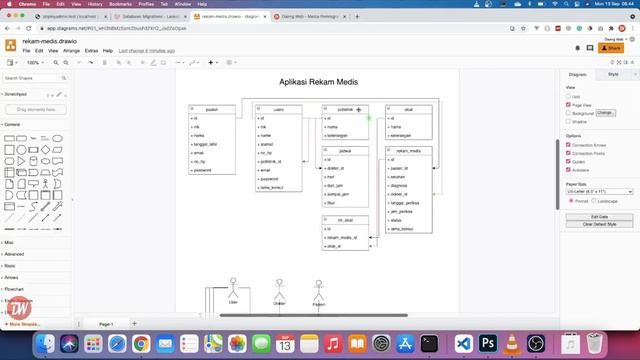Viewport: 640px width, 360px height.
Task: Open the File menu in draw.io
Action: click(x=27, y=51)
